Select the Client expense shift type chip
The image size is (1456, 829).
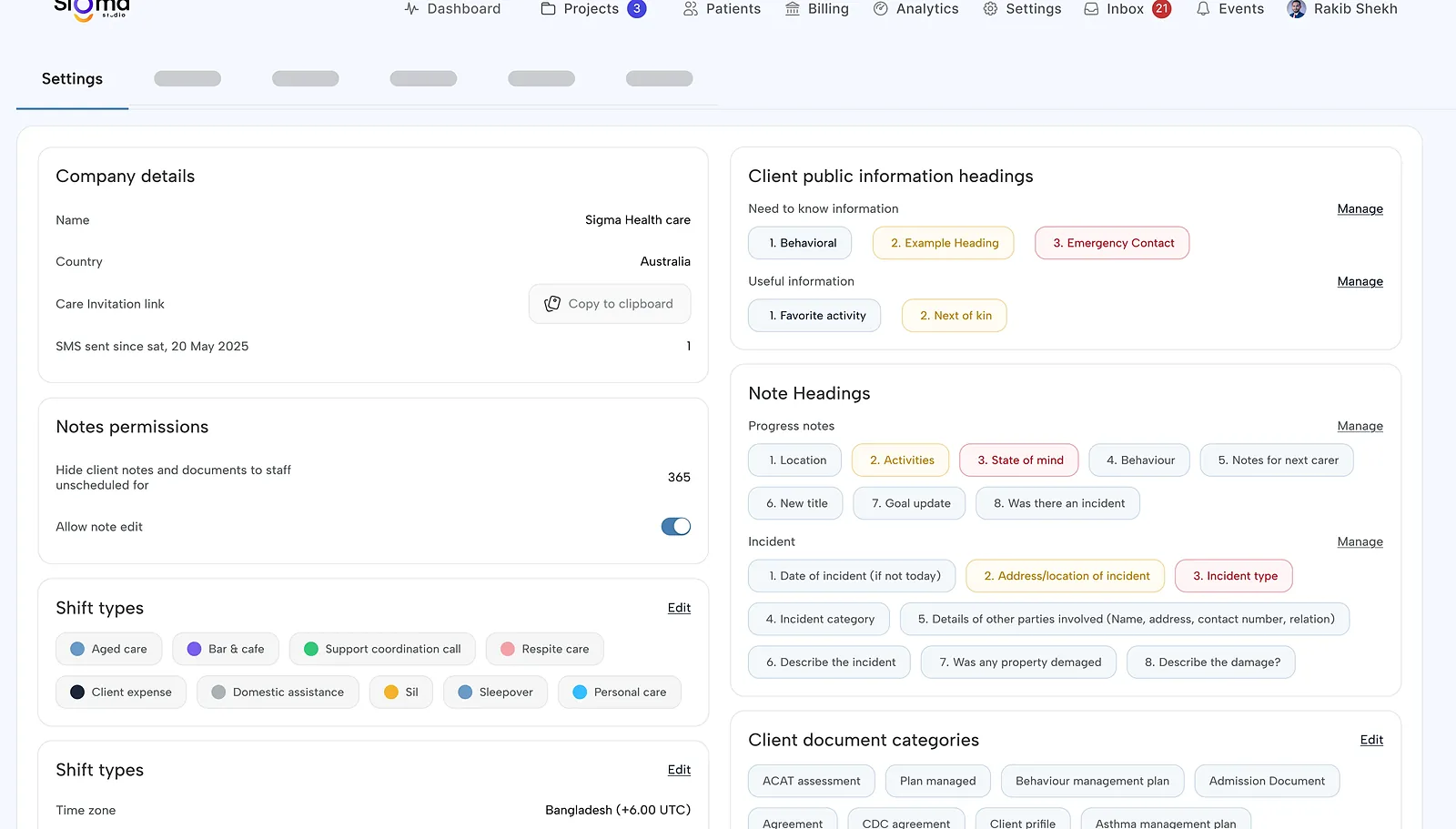tap(121, 693)
